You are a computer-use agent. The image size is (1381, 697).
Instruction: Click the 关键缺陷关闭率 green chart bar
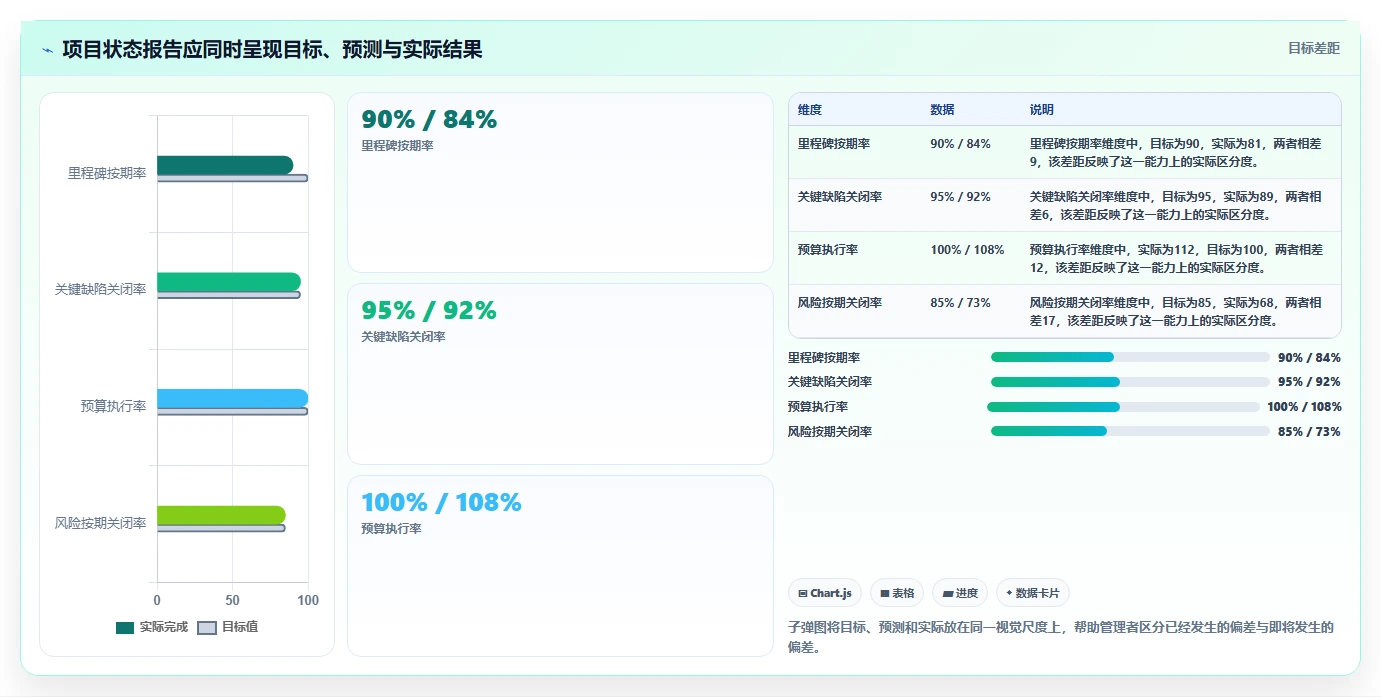coord(229,282)
